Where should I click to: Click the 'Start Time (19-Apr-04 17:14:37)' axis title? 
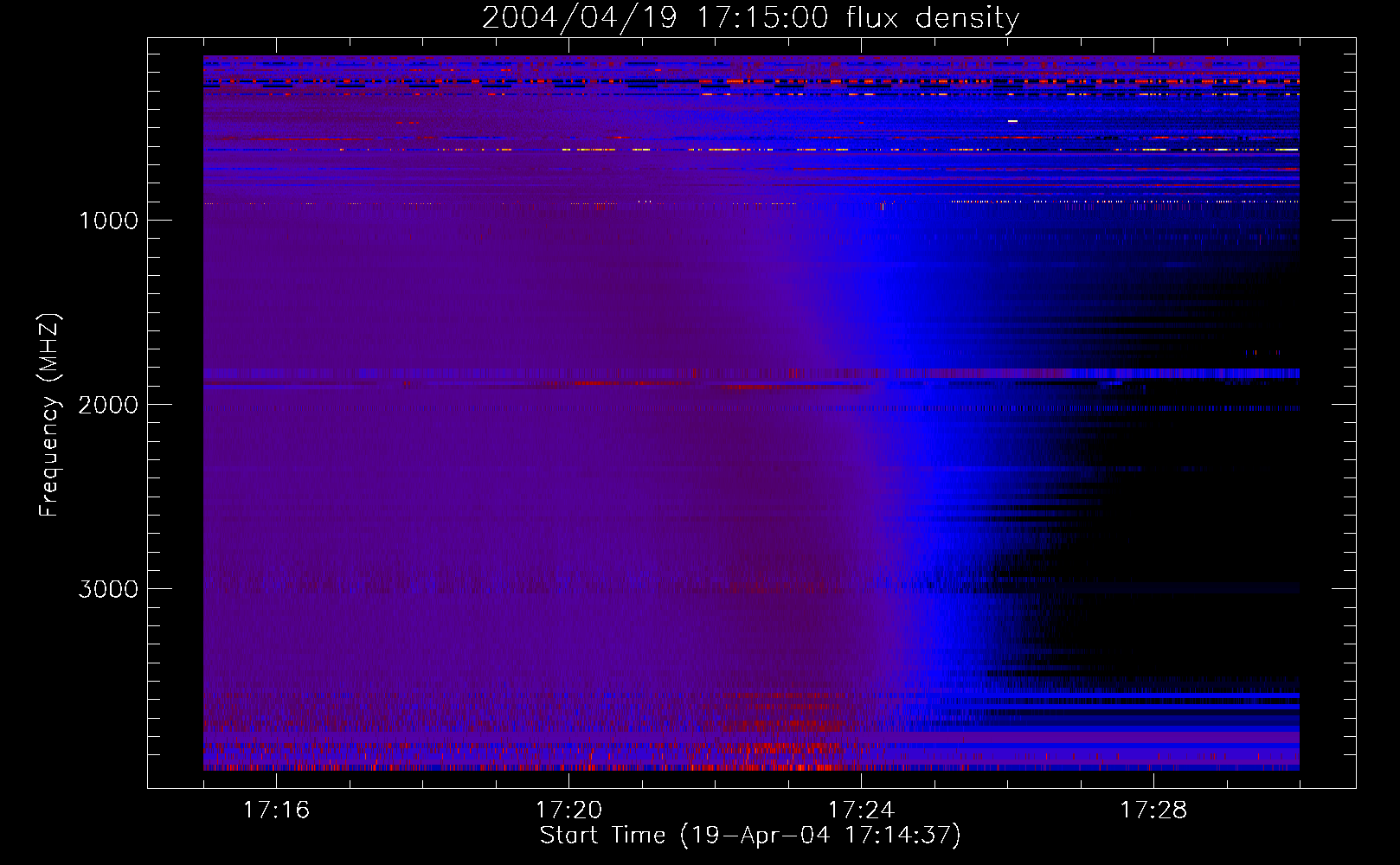750,836
